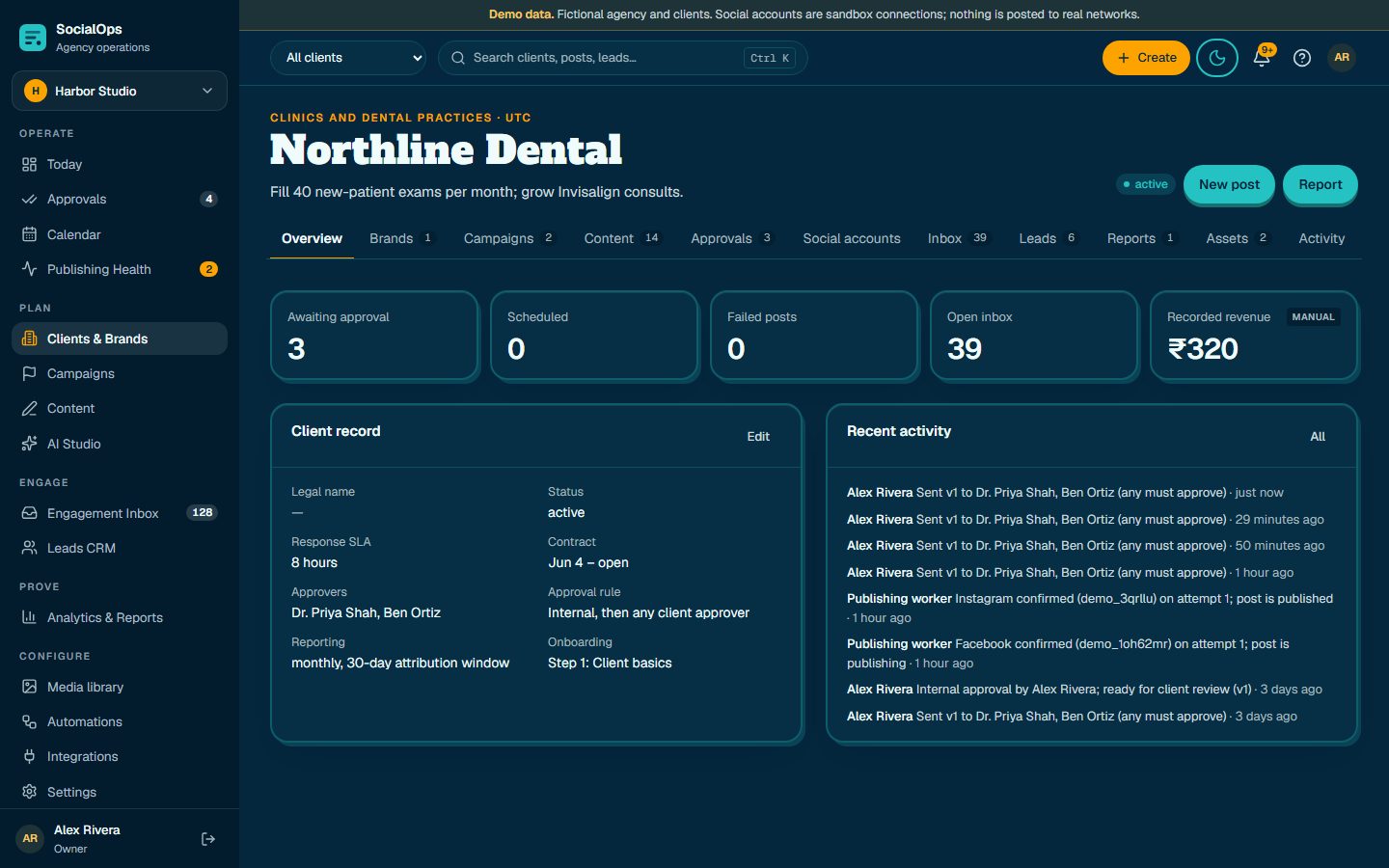Select the Approvals tab in client view
Viewport: 1389px width, 868px height.
pyautogui.click(x=732, y=238)
